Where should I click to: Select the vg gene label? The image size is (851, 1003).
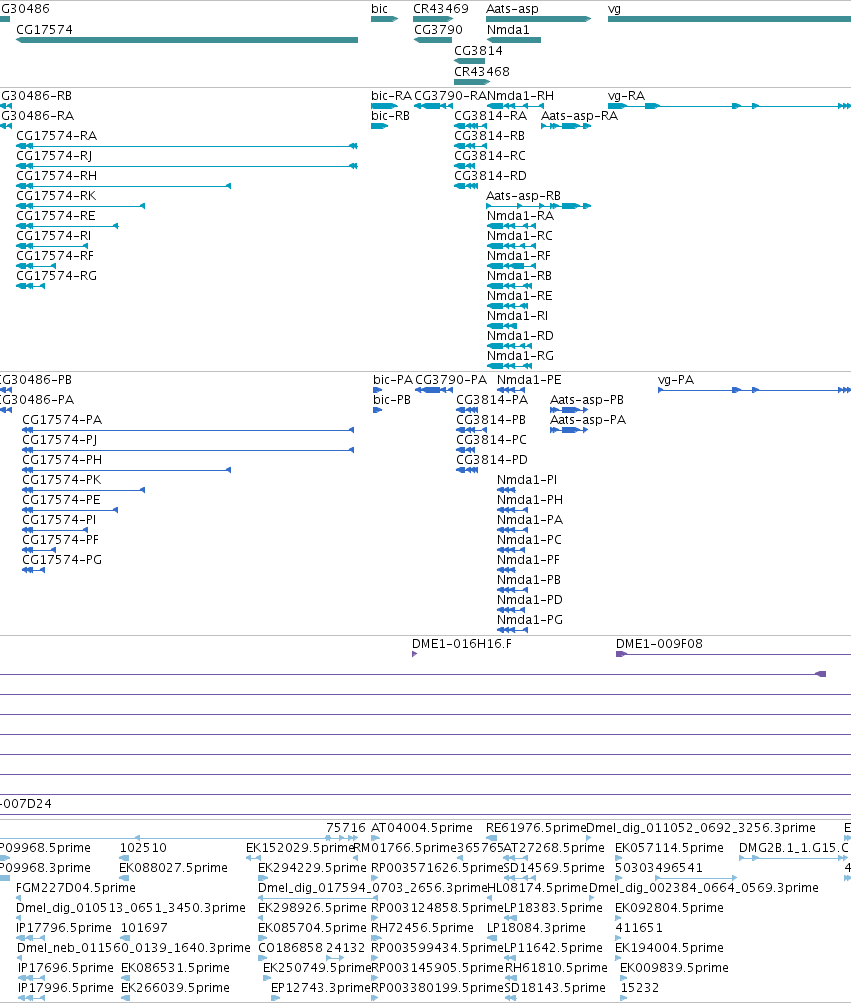coord(614,9)
